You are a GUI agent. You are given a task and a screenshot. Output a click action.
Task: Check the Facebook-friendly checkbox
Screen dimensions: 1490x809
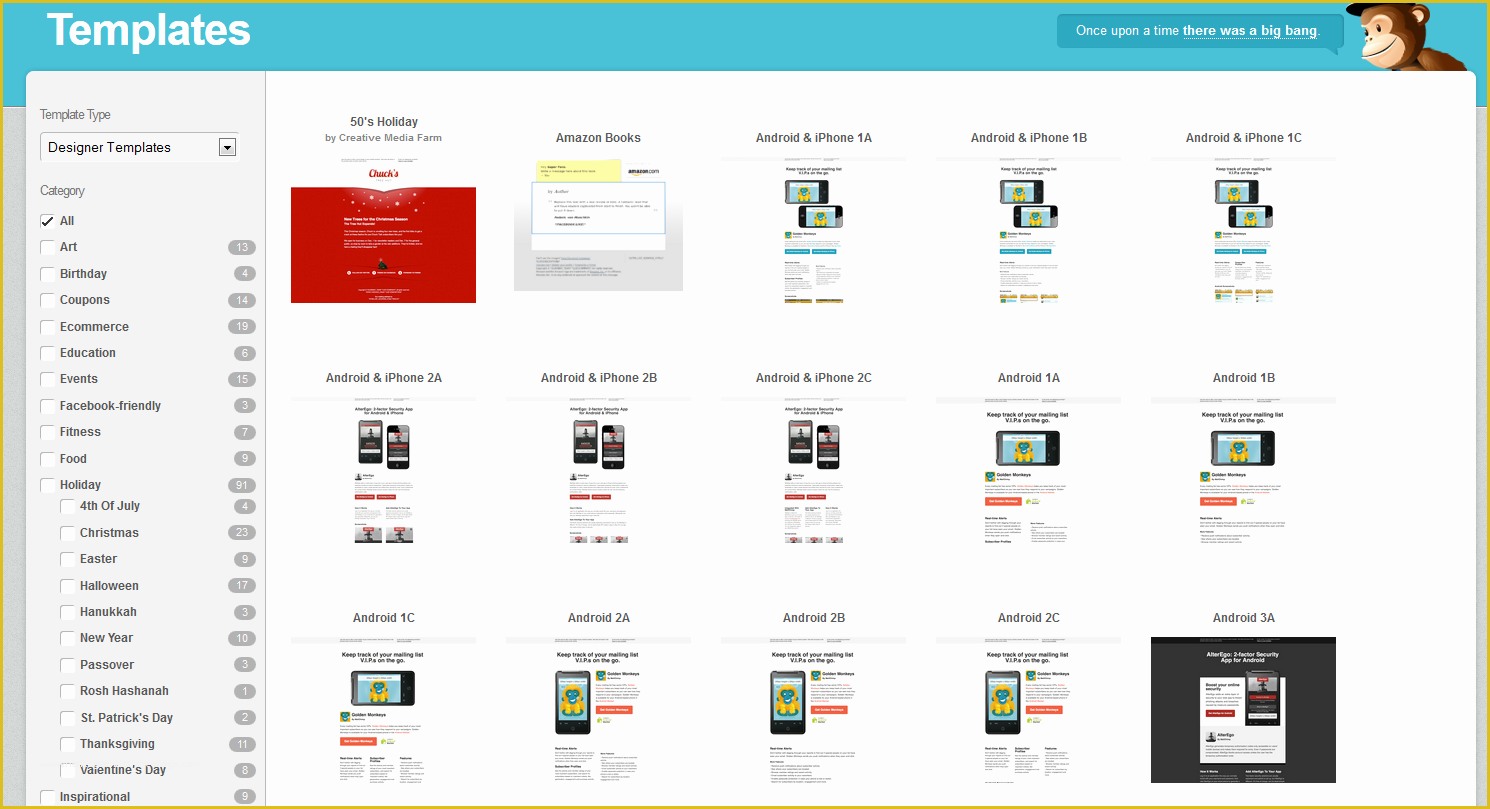pos(47,406)
